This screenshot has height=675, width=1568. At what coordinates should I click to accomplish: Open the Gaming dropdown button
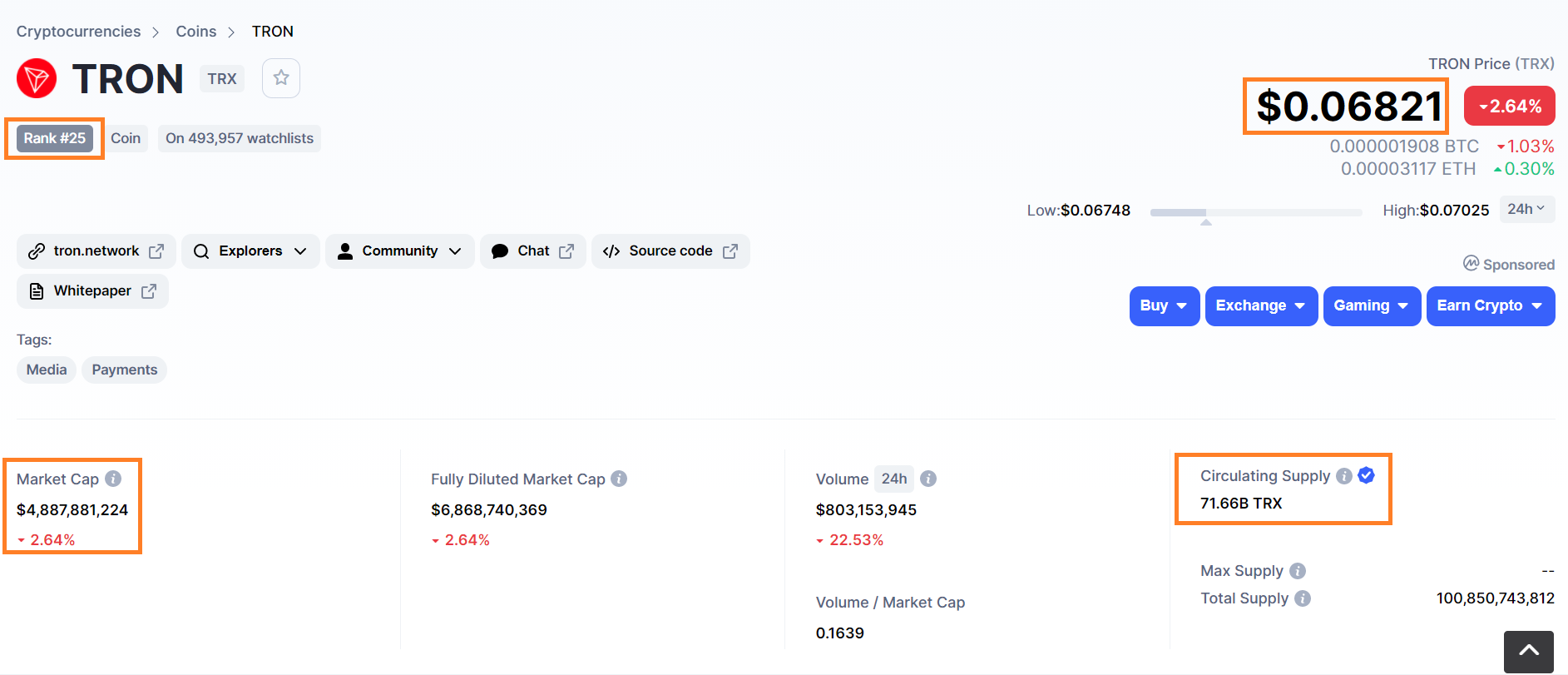pos(1372,305)
